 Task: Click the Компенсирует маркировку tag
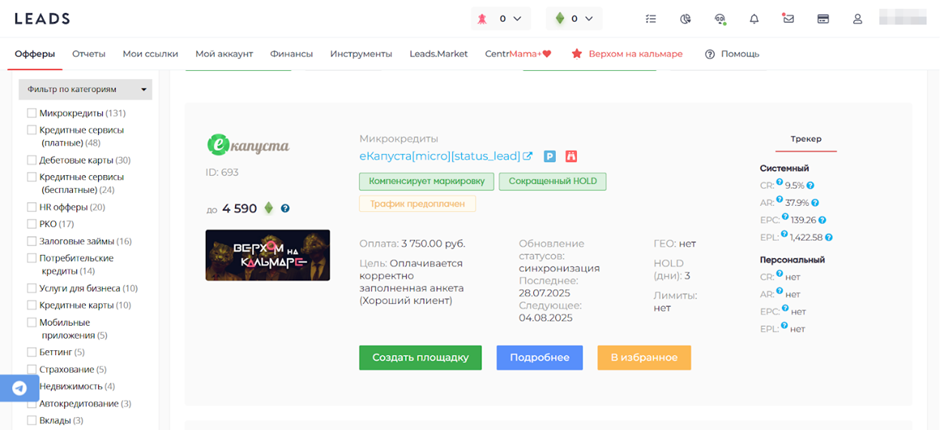click(x=426, y=182)
